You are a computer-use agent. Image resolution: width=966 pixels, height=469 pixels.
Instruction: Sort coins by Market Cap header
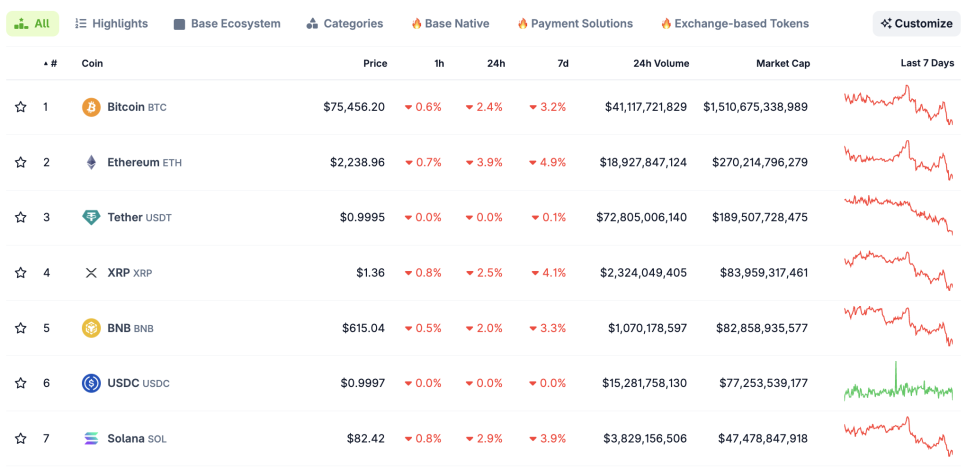(x=783, y=63)
